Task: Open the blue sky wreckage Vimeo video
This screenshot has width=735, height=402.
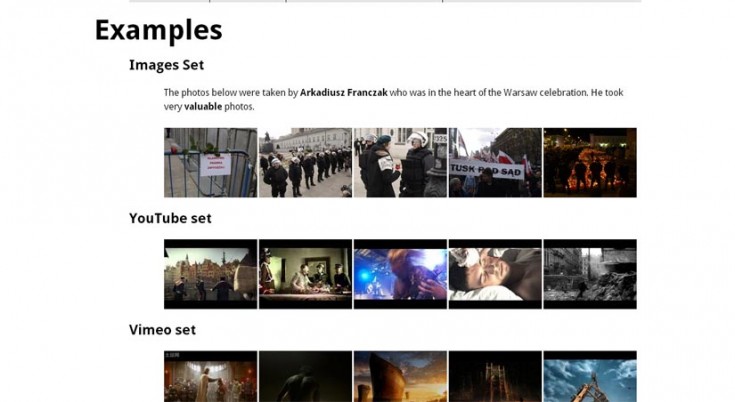Action: point(590,376)
